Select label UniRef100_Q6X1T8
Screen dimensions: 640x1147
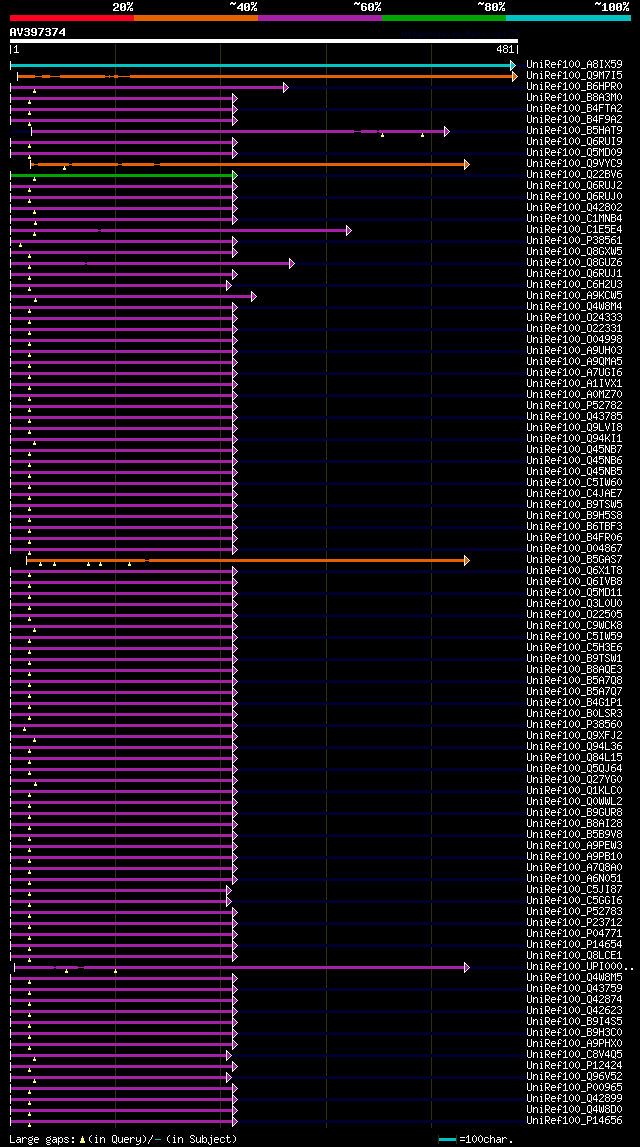[x=574, y=571]
